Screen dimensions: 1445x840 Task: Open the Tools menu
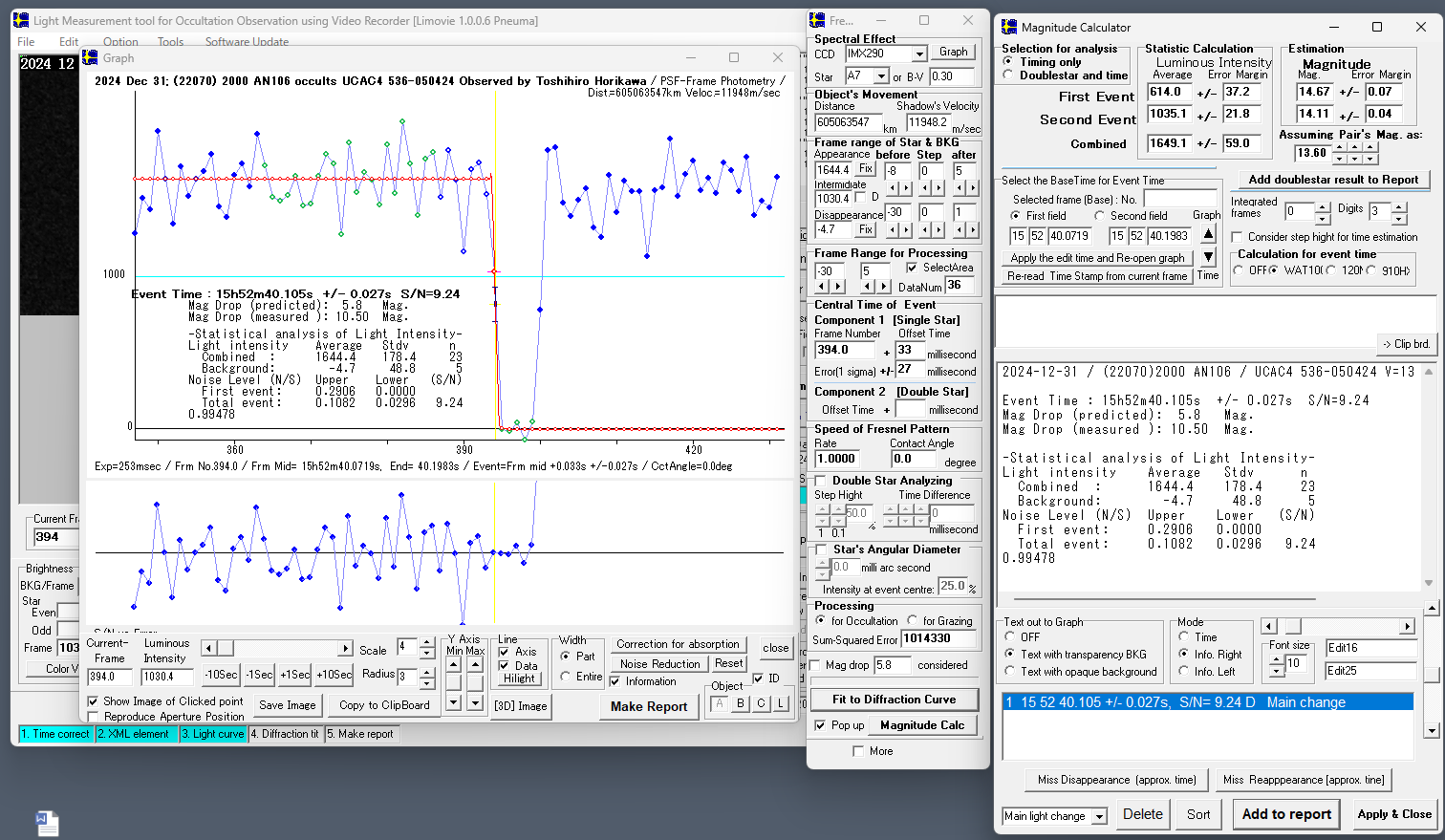click(170, 42)
